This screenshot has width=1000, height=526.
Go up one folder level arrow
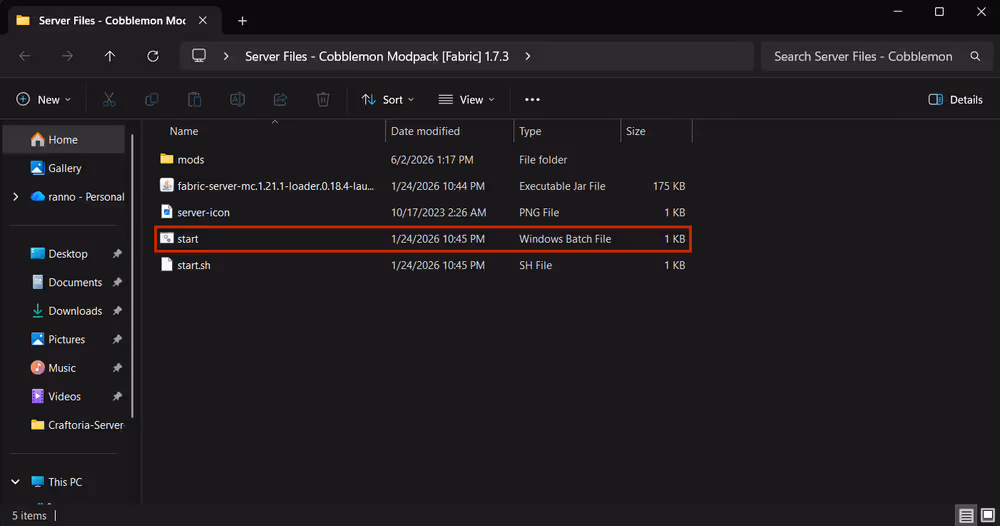[x=110, y=56]
